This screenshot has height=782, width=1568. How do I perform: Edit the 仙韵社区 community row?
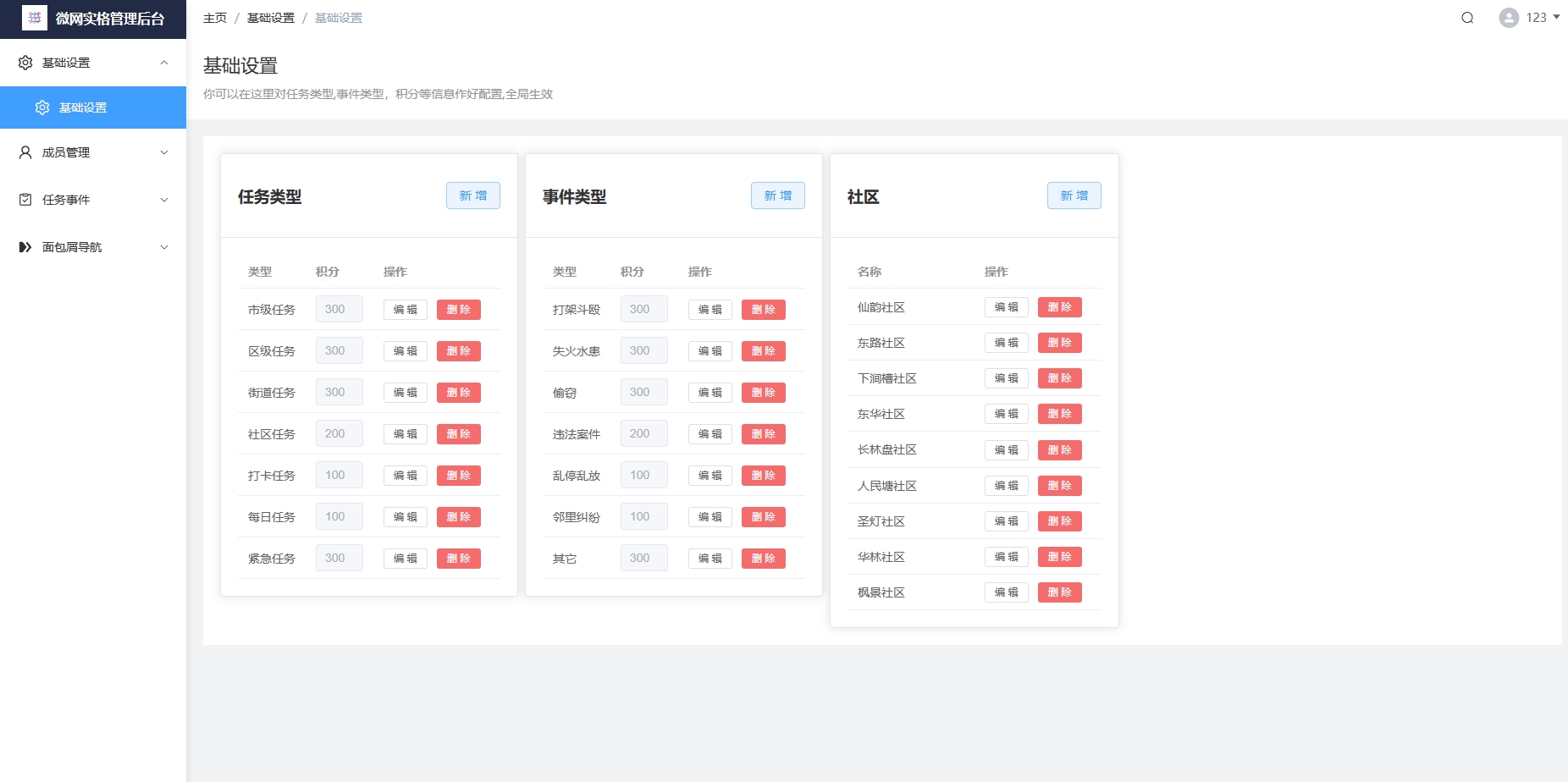pyautogui.click(x=1006, y=307)
